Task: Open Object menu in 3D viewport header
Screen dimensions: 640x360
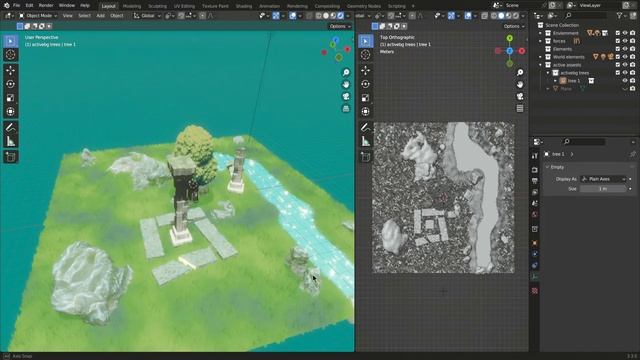Action: coord(116,16)
